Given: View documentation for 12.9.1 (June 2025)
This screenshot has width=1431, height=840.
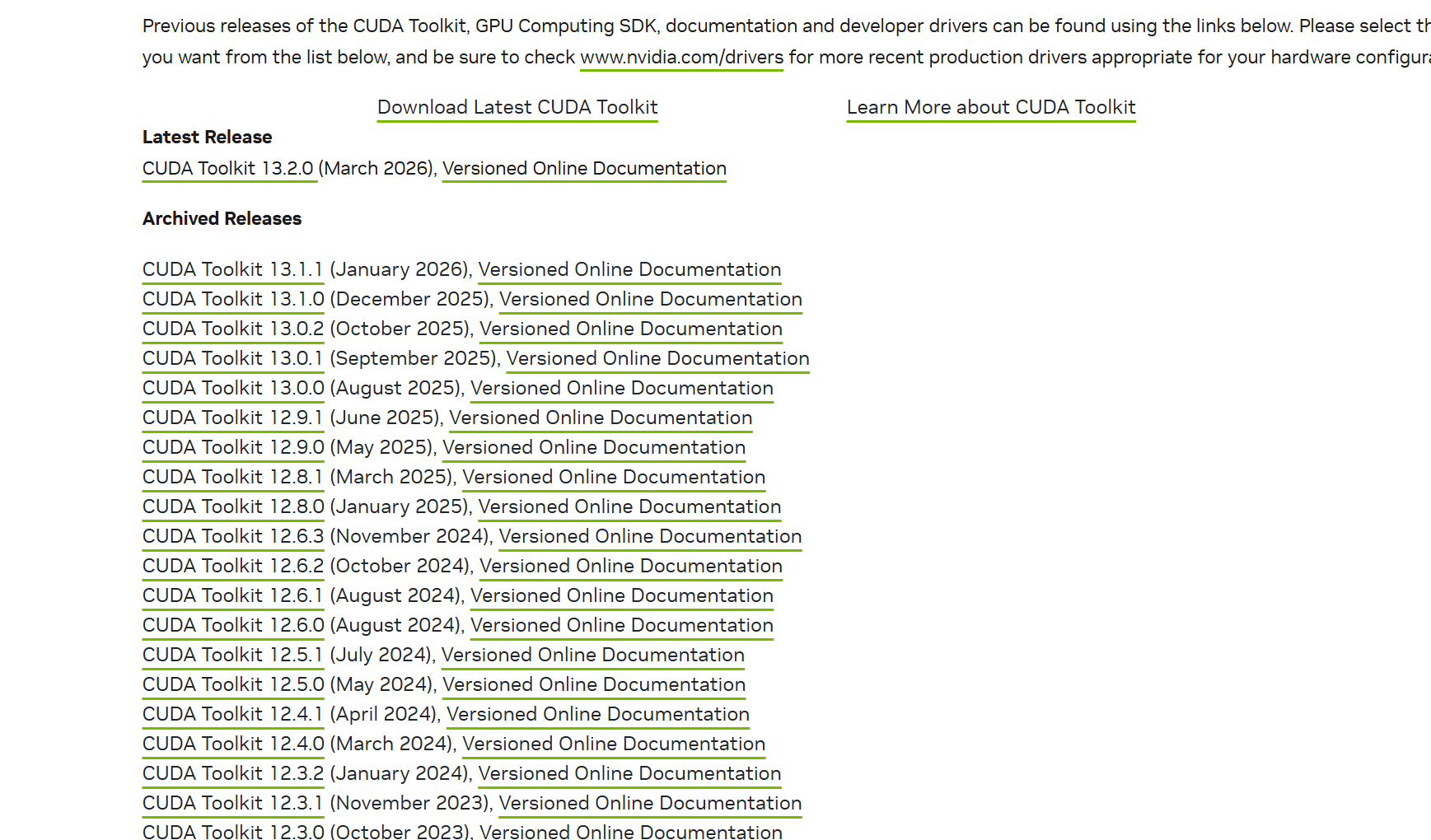Looking at the screenshot, I should tap(601, 418).
